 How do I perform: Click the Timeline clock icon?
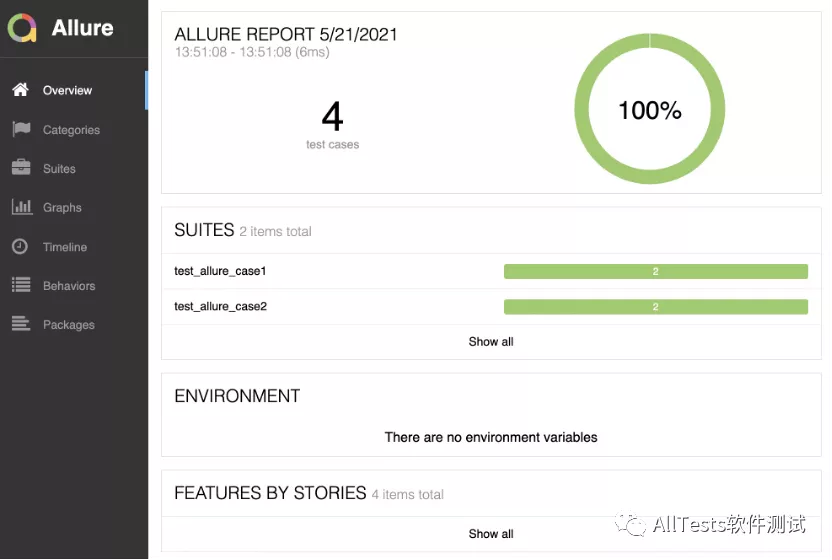tap(20, 246)
